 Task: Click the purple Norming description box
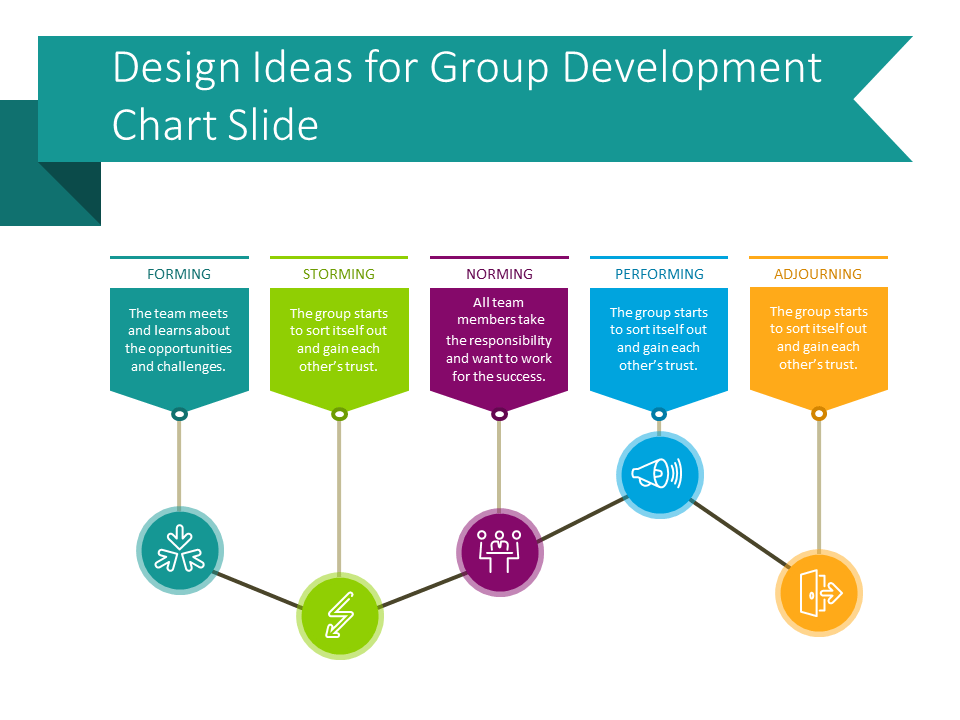point(499,350)
